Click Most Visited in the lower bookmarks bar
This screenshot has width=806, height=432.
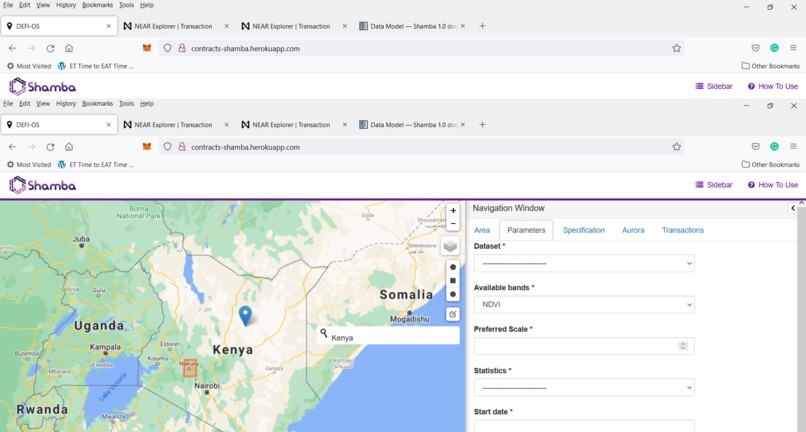coord(29,165)
